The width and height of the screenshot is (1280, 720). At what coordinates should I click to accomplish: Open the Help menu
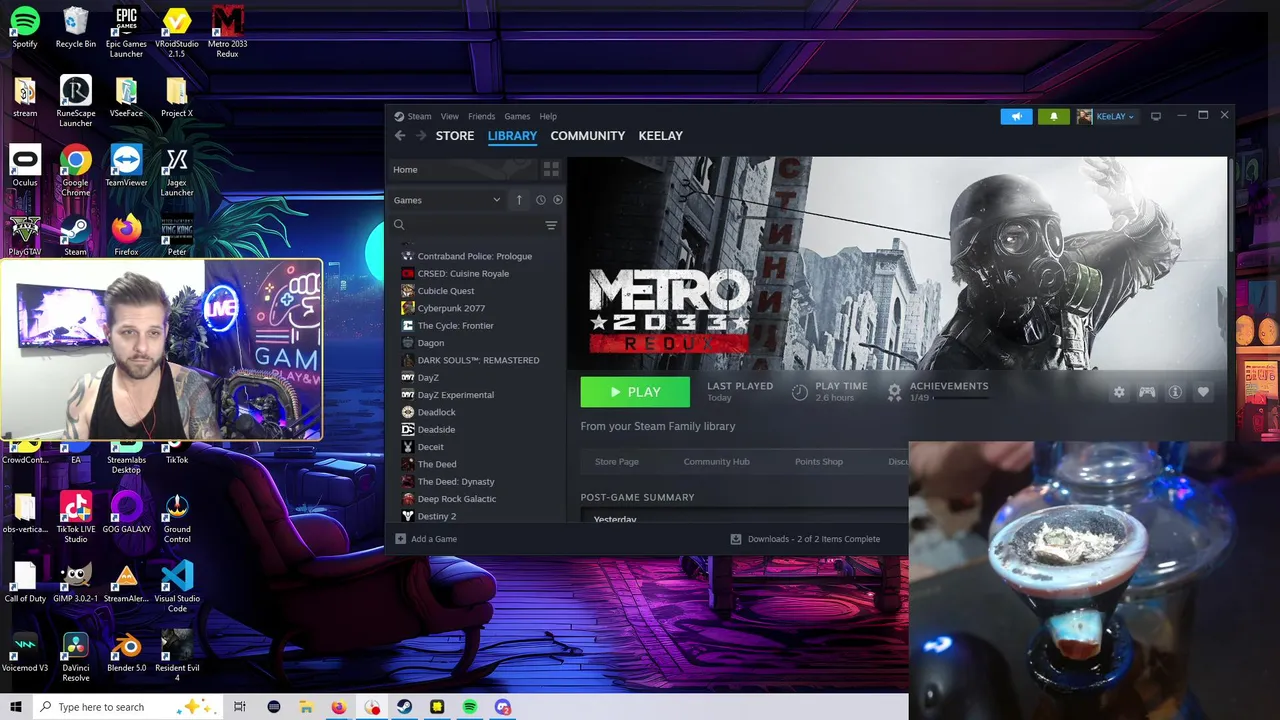[548, 116]
